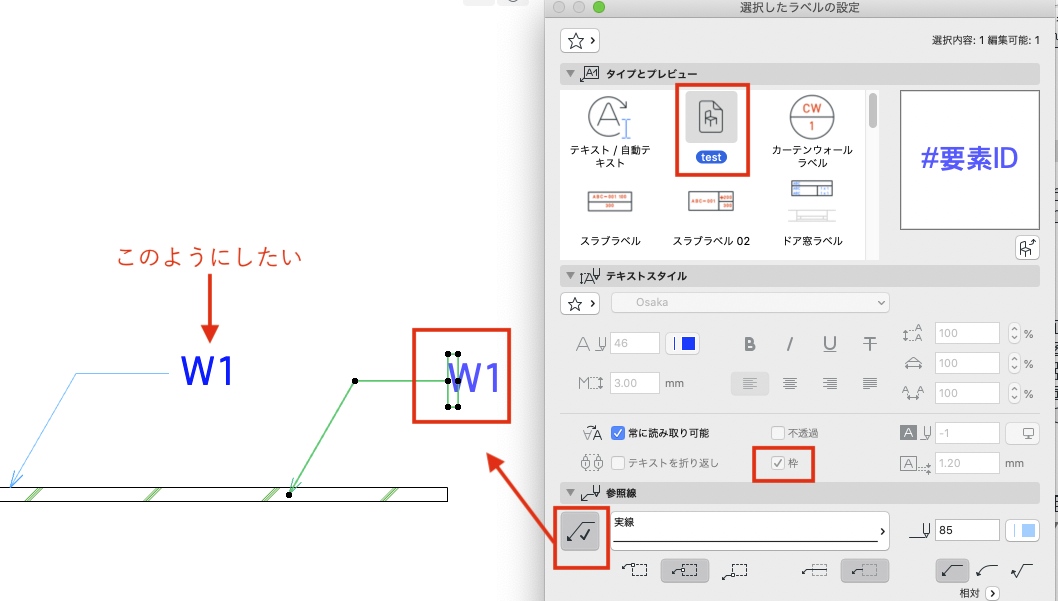Click the #要素ID label preview
The height and width of the screenshot is (601, 1058).
[x=970, y=160]
